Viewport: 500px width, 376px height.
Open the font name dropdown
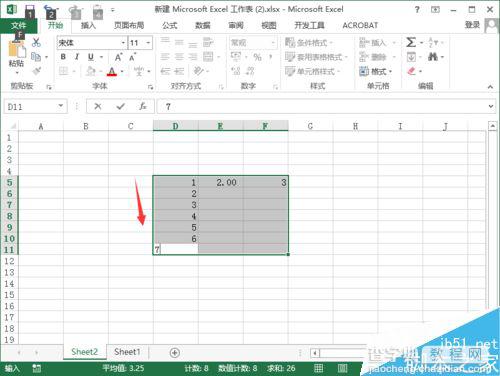pos(123,43)
